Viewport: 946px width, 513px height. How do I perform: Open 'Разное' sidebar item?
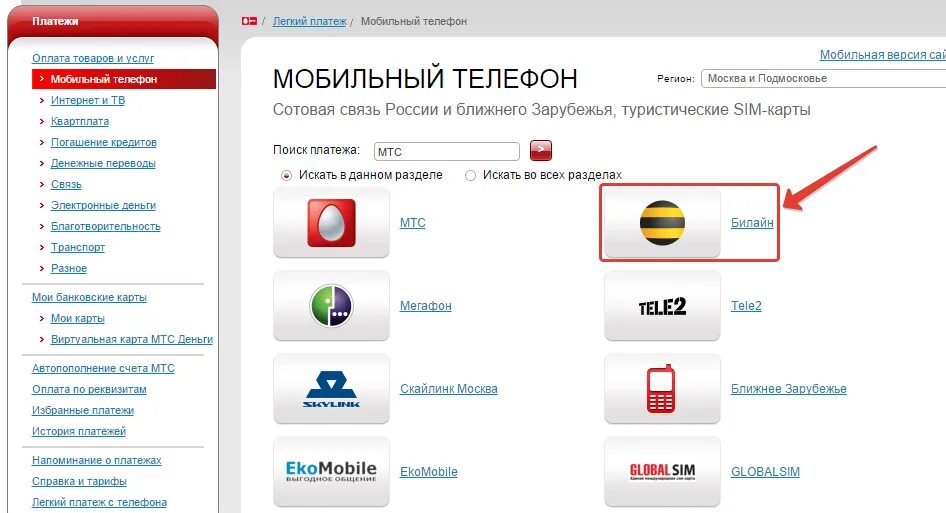pyautogui.click(x=69, y=269)
